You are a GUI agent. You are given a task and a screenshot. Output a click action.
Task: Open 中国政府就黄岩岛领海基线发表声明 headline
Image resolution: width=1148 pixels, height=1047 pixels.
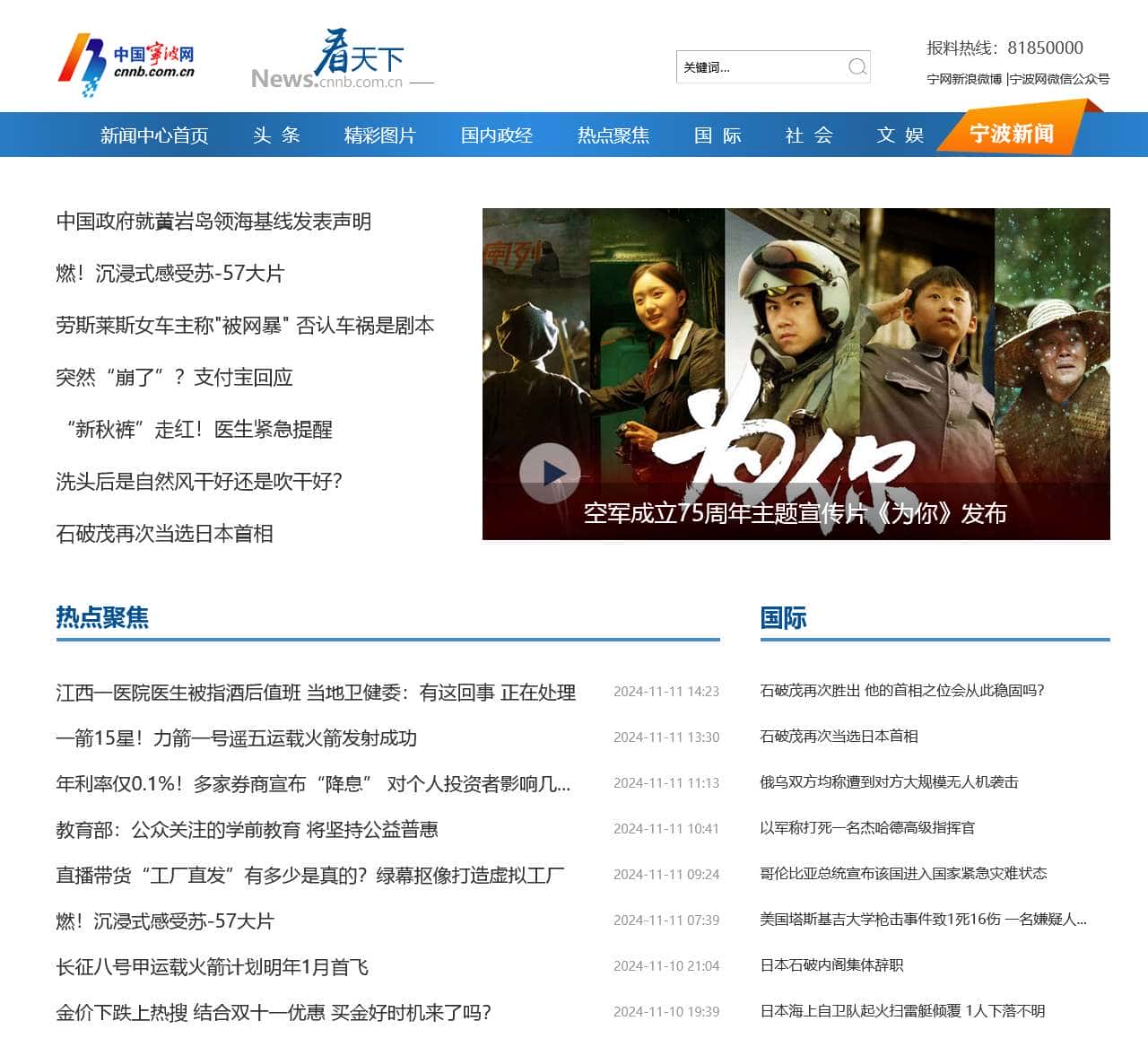(213, 222)
